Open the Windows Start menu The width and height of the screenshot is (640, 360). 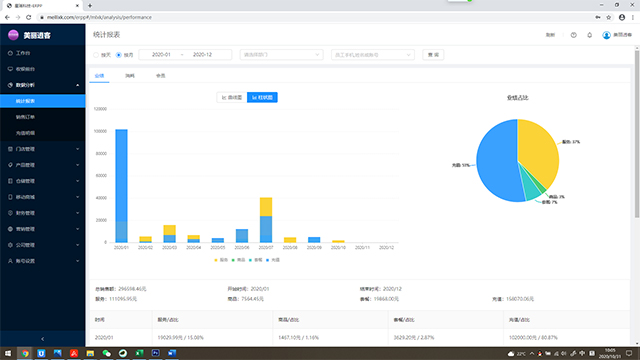tap(8, 353)
